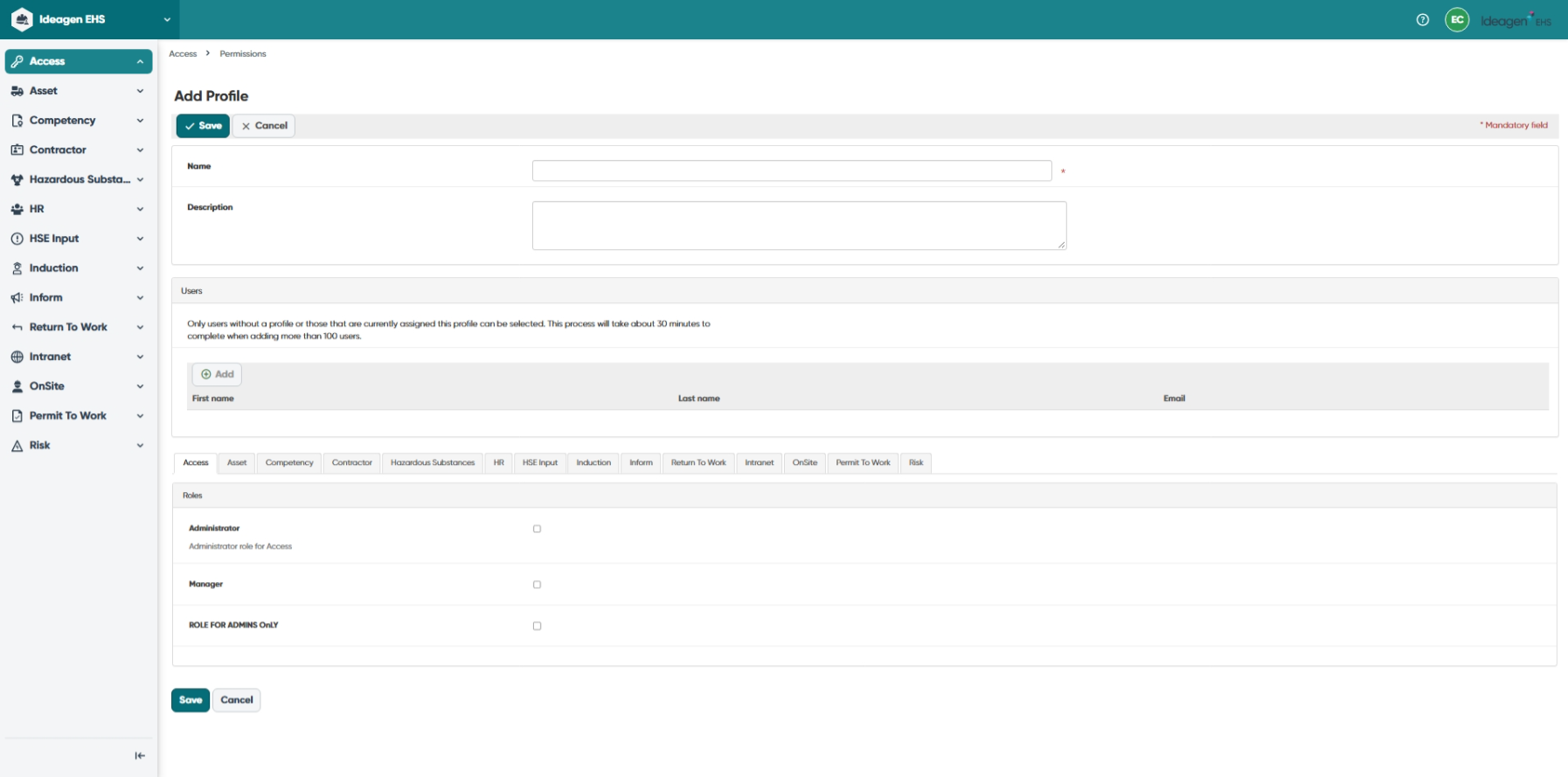This screenshot has height=777, width=1568.
Task: Click the Intranet globe icon
Action: click(17, 357)
